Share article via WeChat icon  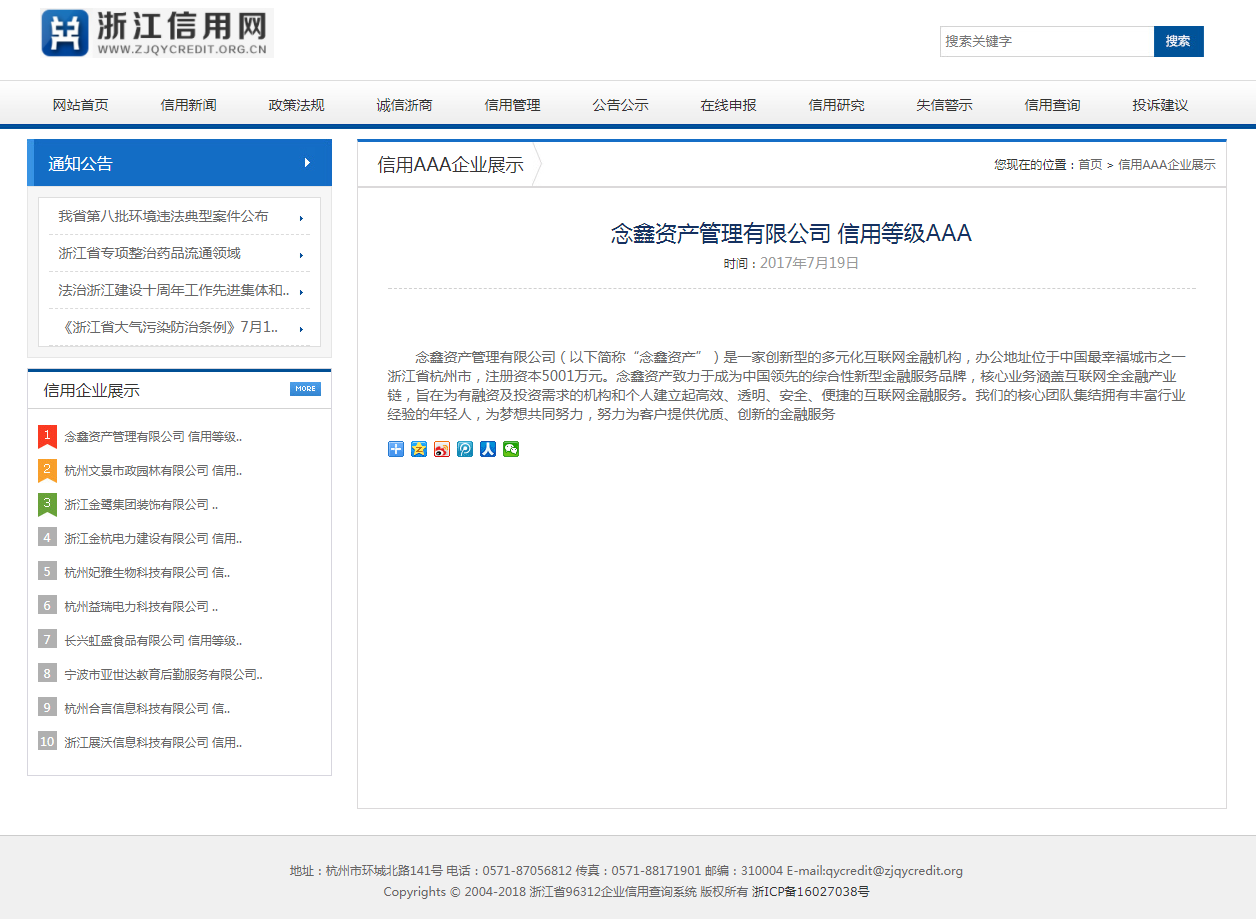click(x=511, y=449)
